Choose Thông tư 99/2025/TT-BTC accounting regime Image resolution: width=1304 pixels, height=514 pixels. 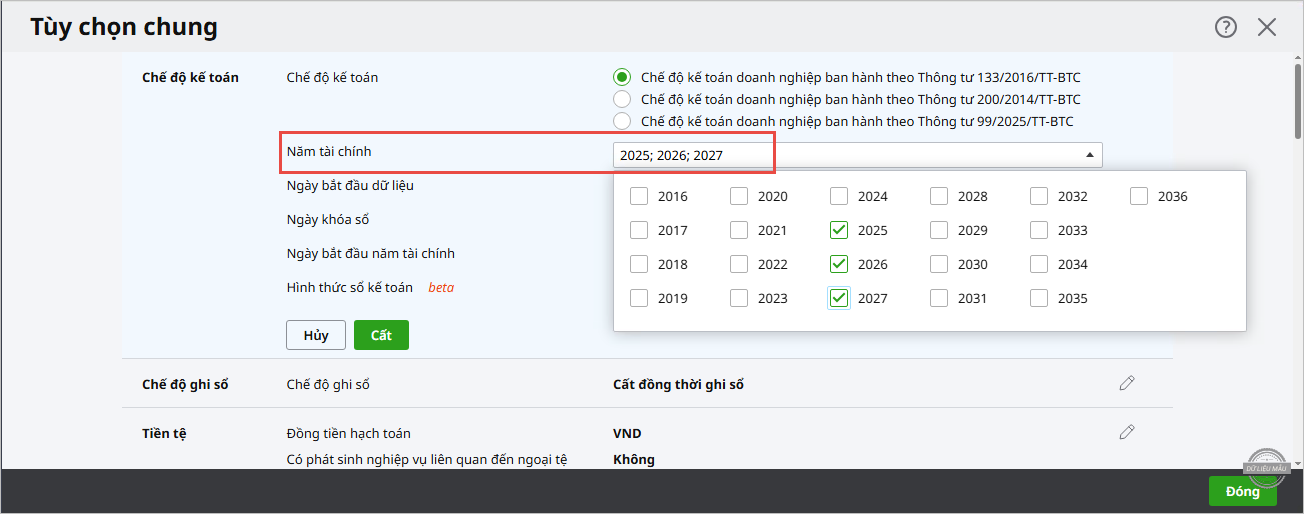622,121
